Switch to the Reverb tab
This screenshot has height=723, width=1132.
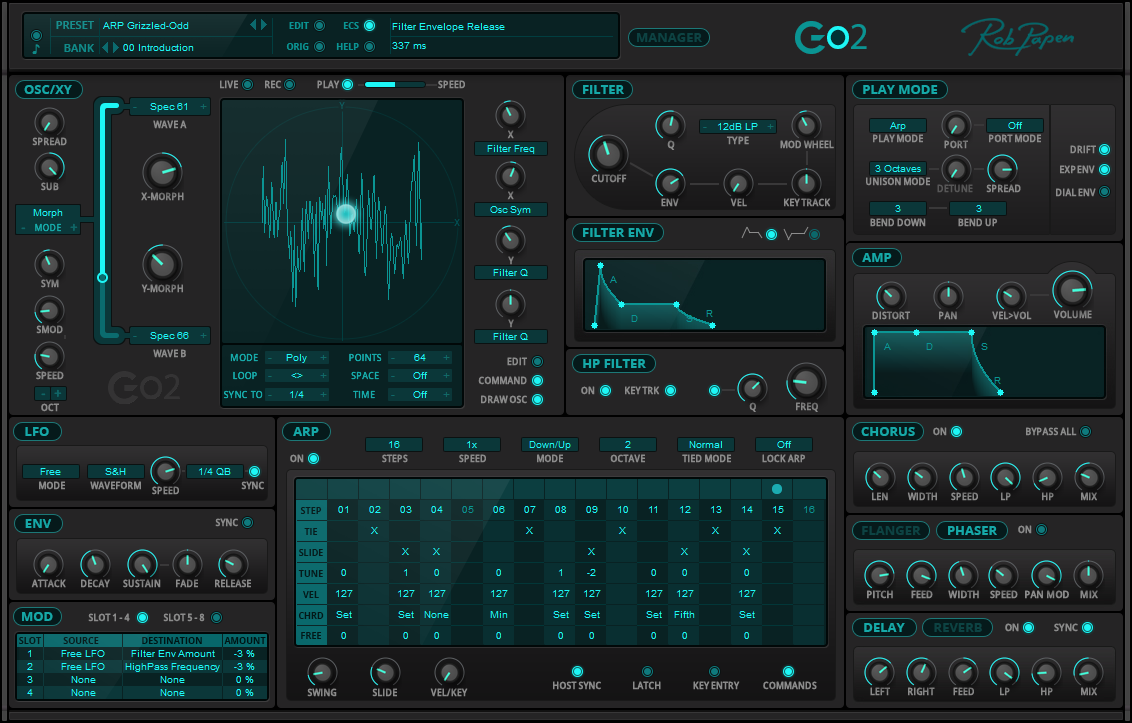957,628
